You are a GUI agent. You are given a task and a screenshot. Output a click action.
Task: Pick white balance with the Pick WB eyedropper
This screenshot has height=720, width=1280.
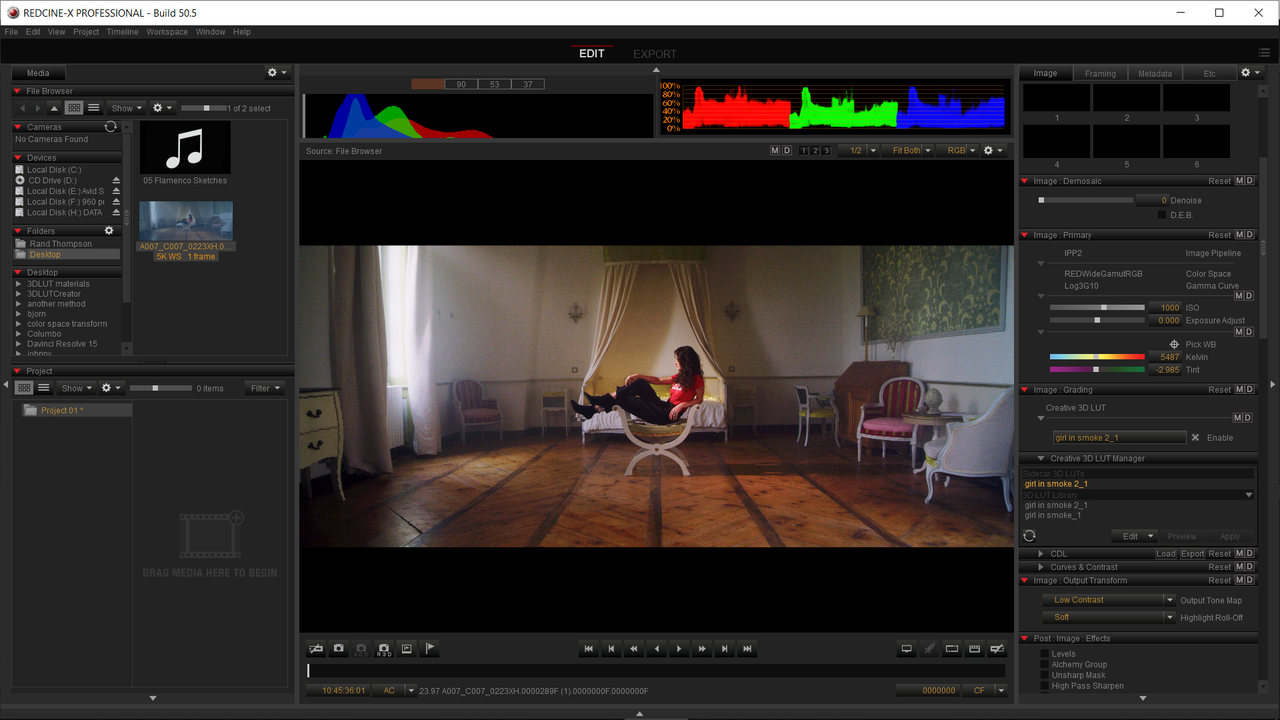tap(1174, 344)
